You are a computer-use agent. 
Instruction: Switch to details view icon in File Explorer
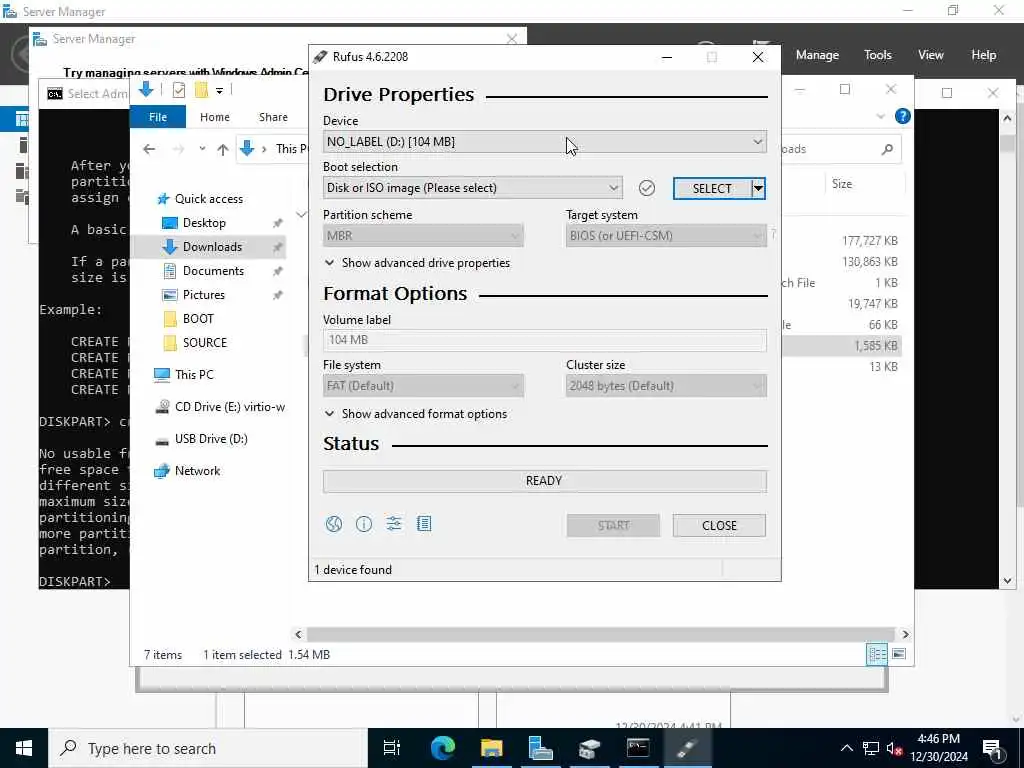pos(877,654)
